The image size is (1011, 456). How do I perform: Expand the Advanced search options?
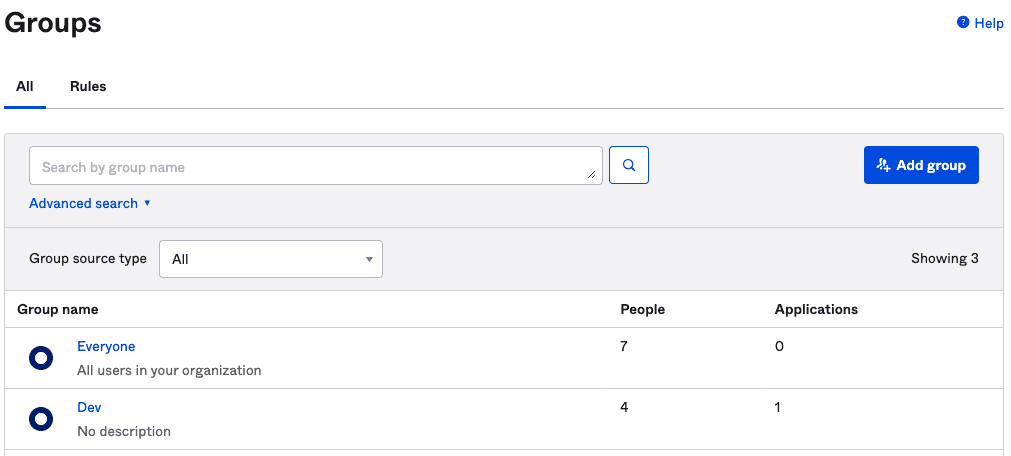point(90,203)
